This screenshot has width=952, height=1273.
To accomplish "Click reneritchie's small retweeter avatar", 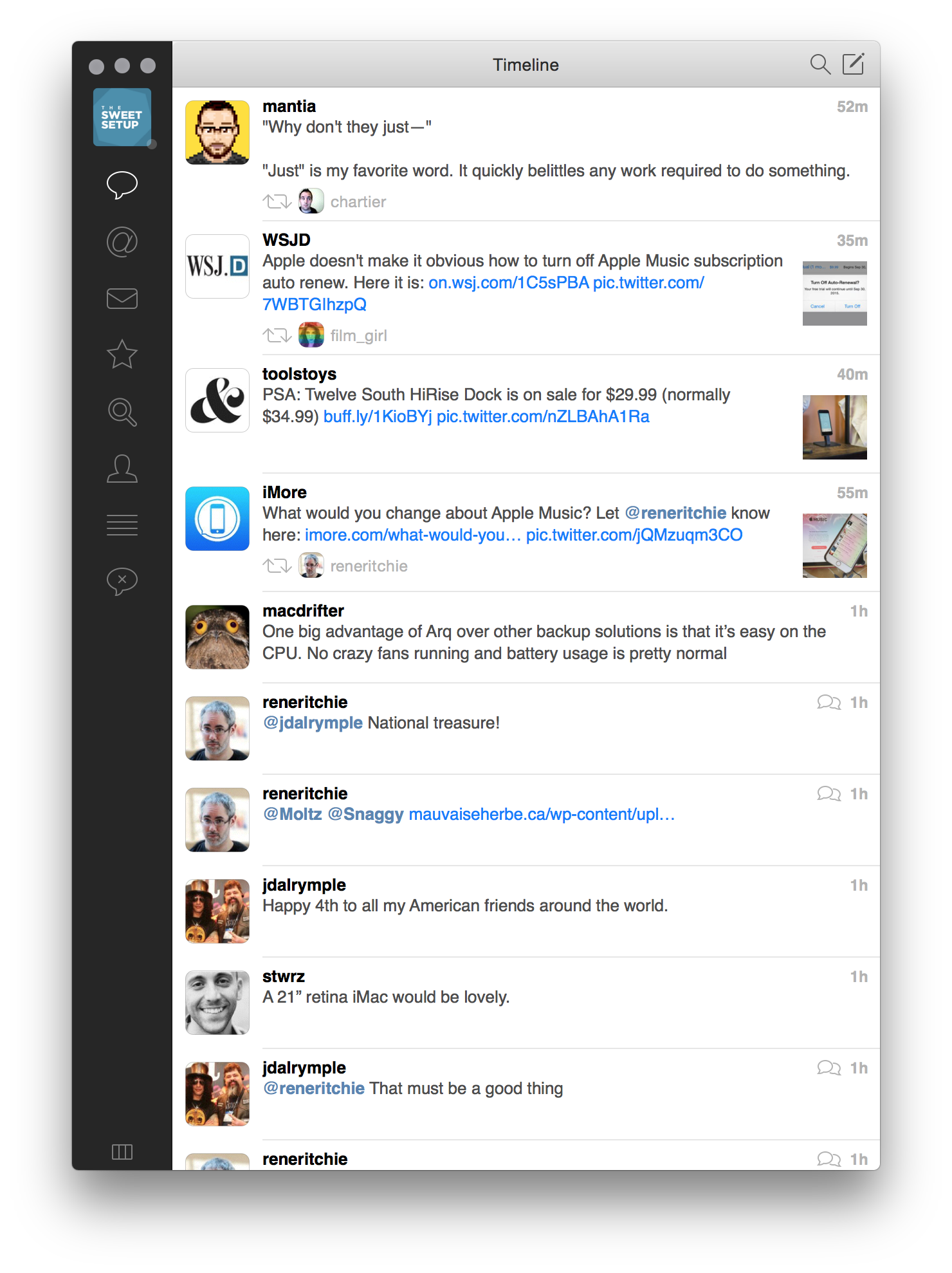I will point(311,566).
